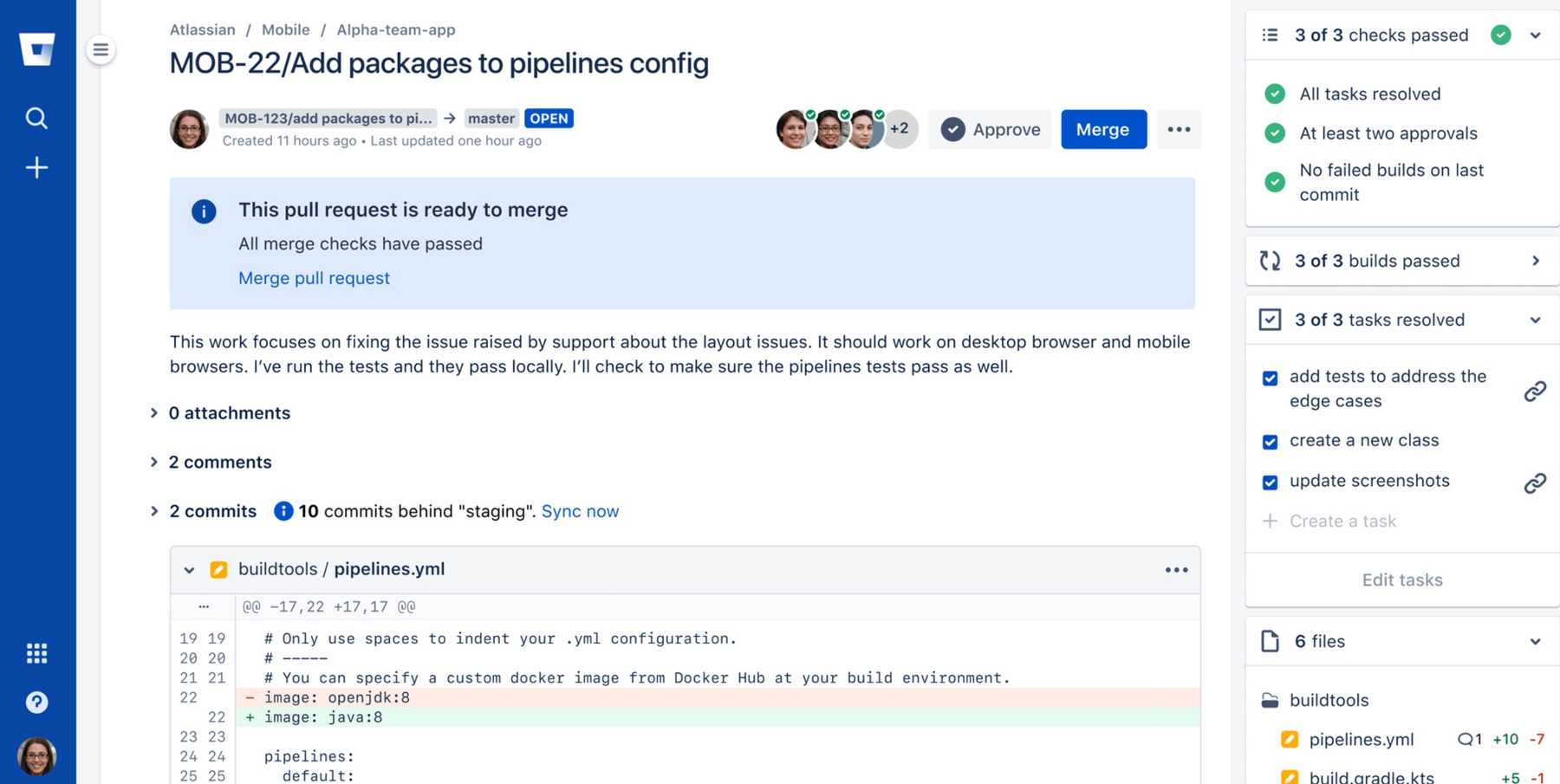Viewport: 1560px width, 784px height.
Task: Collapse the '3 of 3 checks passed' panel
Action: [x=1536, y=36]
